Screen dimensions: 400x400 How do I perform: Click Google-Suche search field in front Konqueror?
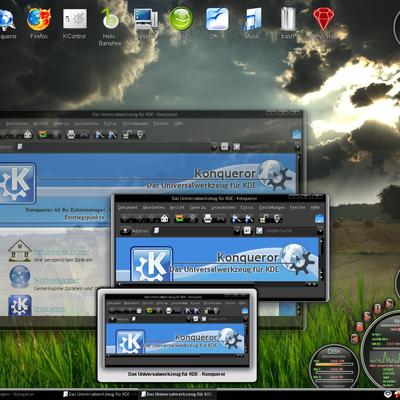[x=291, y=231]
